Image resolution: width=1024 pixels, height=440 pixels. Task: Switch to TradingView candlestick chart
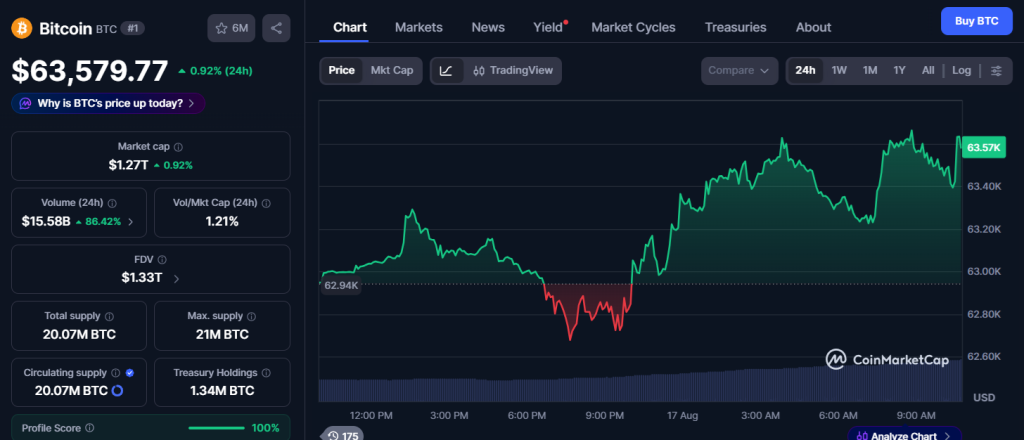click(513, 71)
